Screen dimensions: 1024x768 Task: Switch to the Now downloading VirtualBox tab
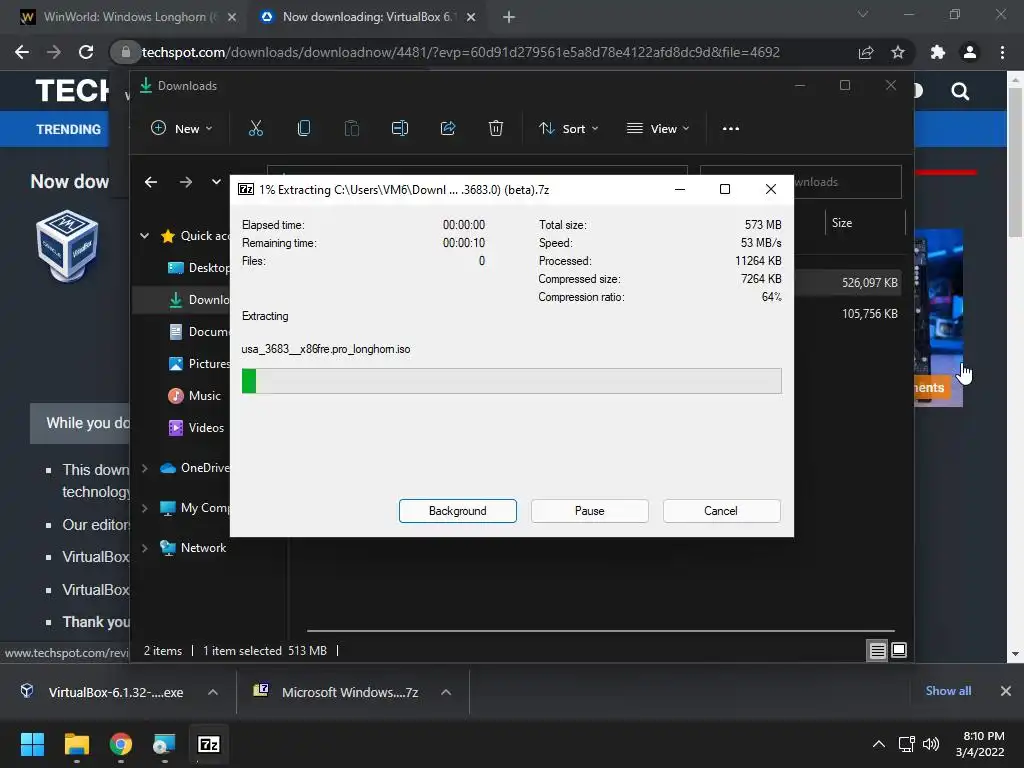click(x=369, y=17)
